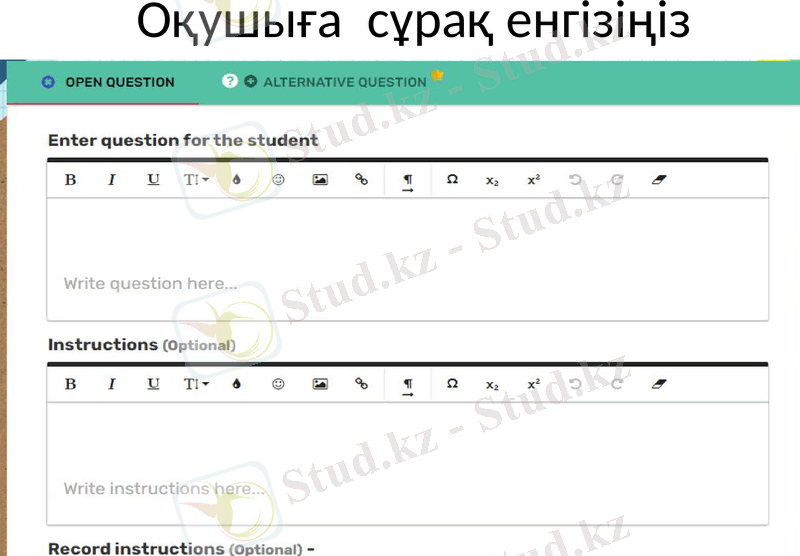This screenshot has height=556, width=800.
Task: Open emoji picker in Instructions editor
Action: pos(278,384)
